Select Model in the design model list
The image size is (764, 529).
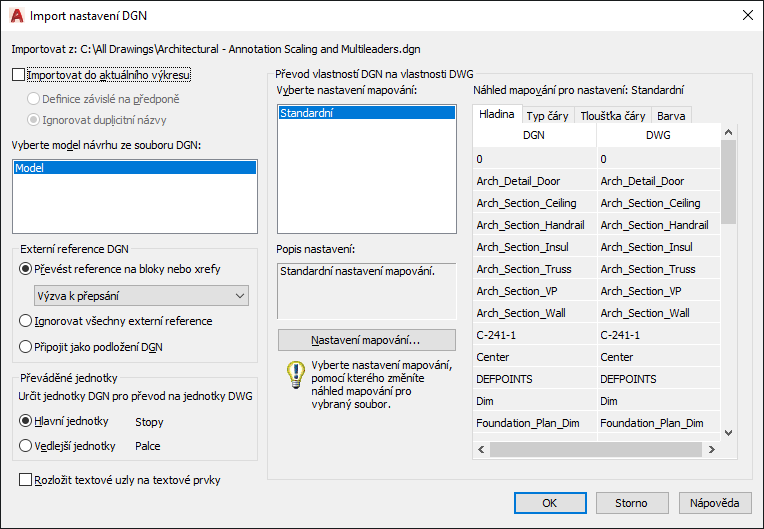coord(135,168)
